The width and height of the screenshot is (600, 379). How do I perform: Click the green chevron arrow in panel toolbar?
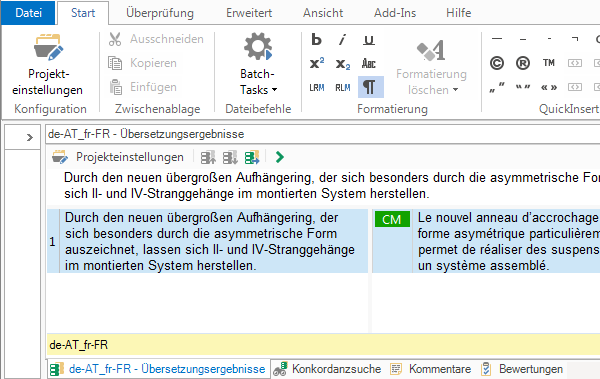[280, 157]
